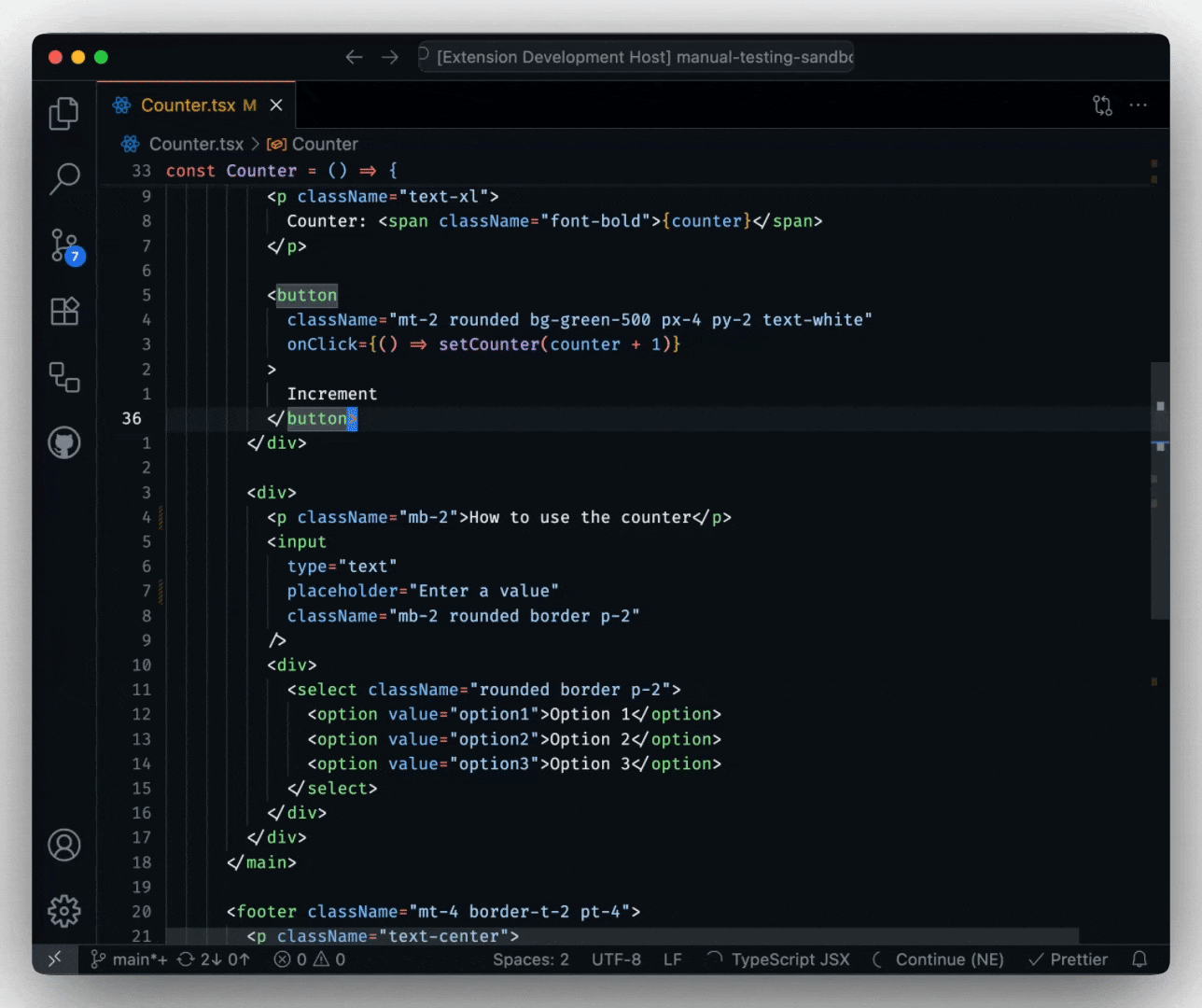The height and width of the screenshot is (1008, 1202).
Task: Open the Remote Explorer icon
Action: [x=63, y=377]
